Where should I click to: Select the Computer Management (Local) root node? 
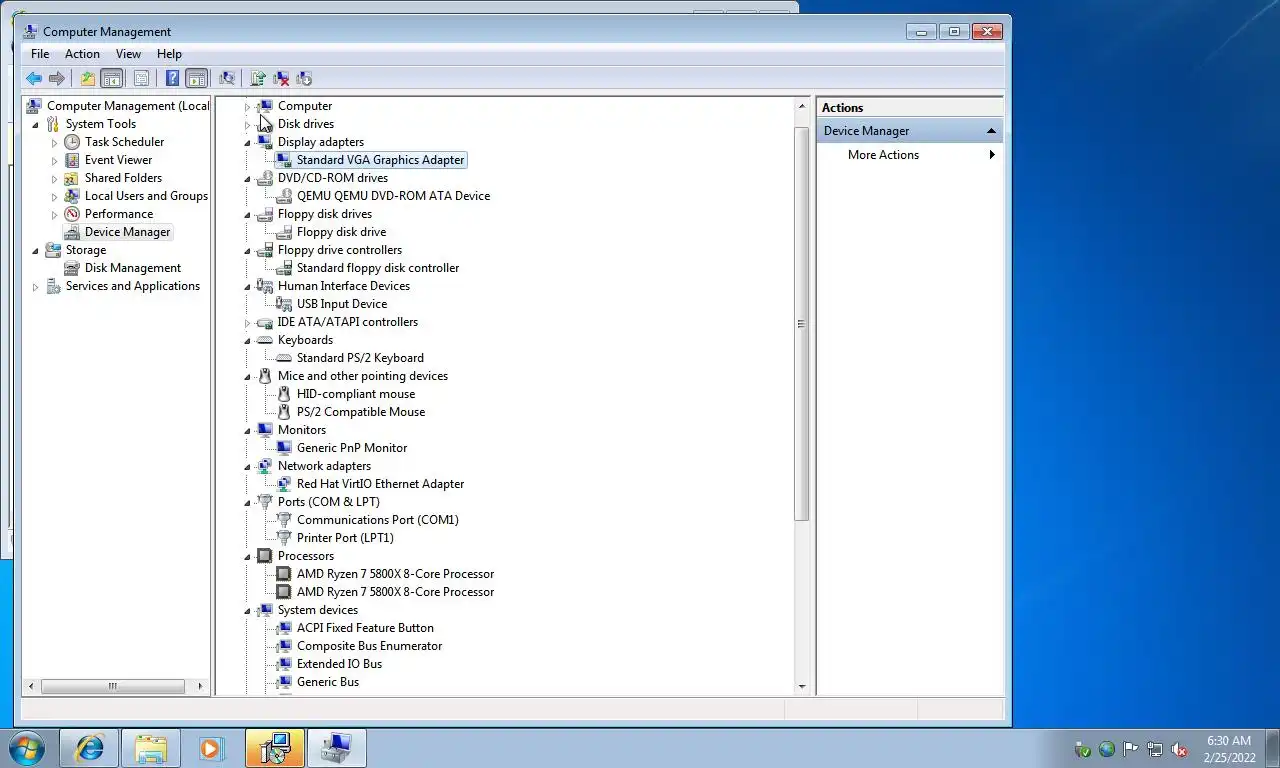pos(128,106)
